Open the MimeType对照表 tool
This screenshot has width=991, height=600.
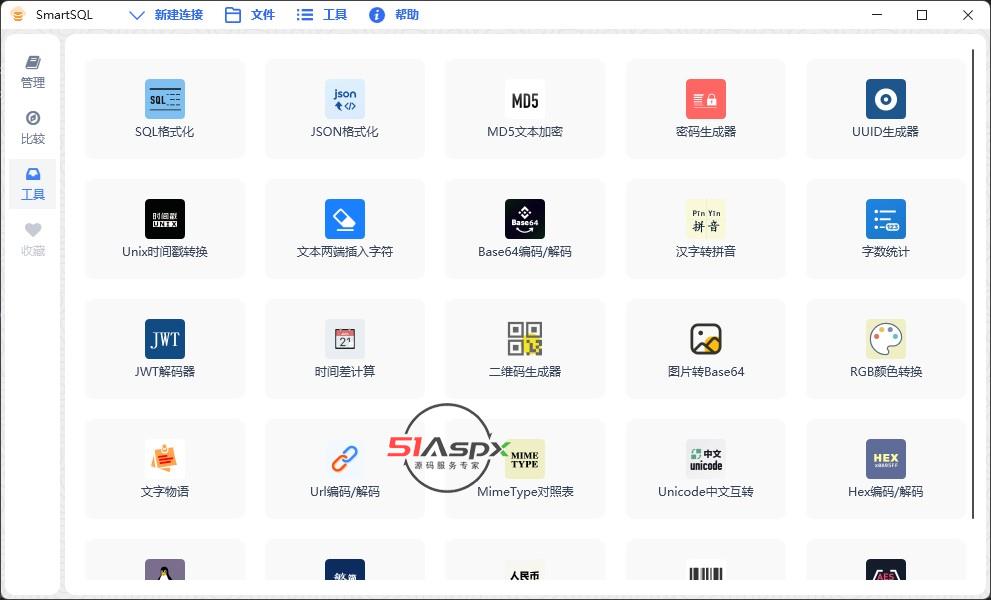[x=525, y=468]
